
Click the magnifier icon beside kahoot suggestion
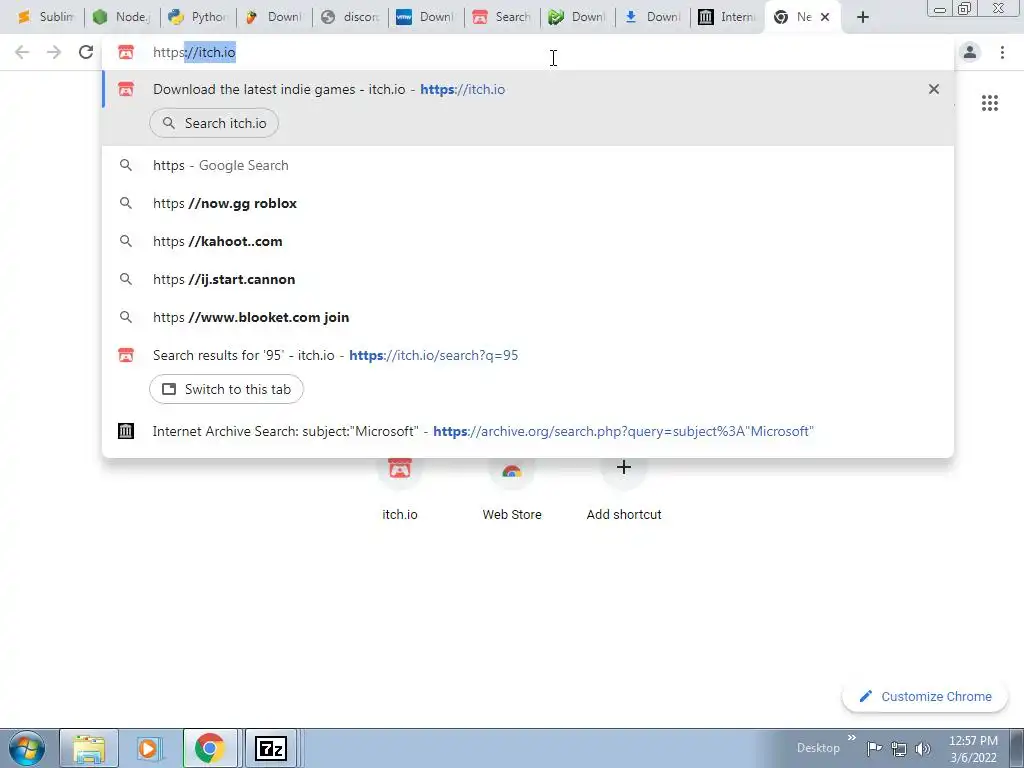(126, 241)
